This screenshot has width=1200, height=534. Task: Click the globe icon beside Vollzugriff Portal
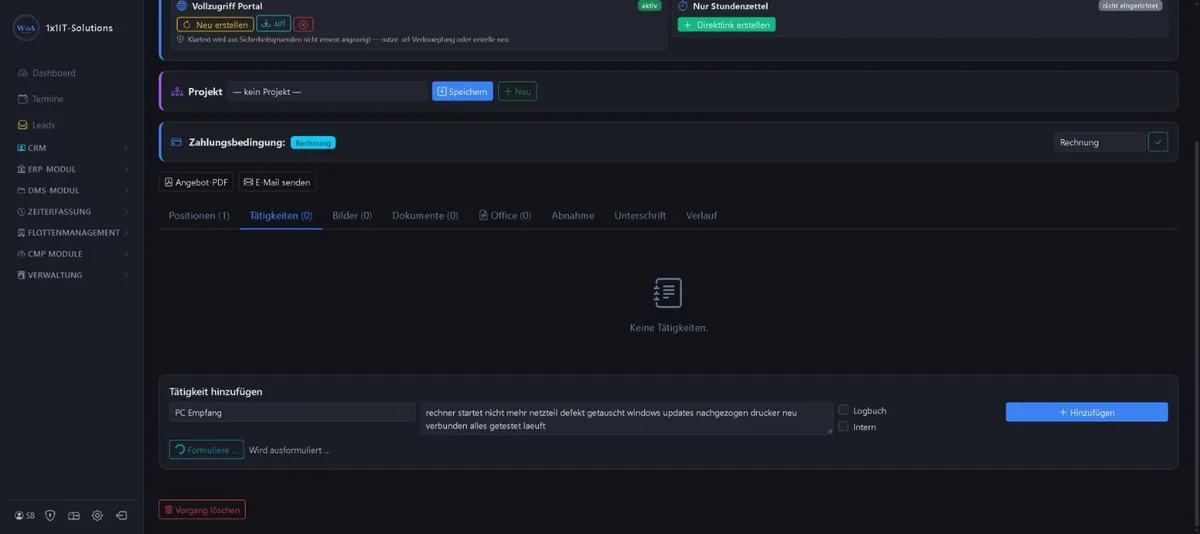point(182,6)
